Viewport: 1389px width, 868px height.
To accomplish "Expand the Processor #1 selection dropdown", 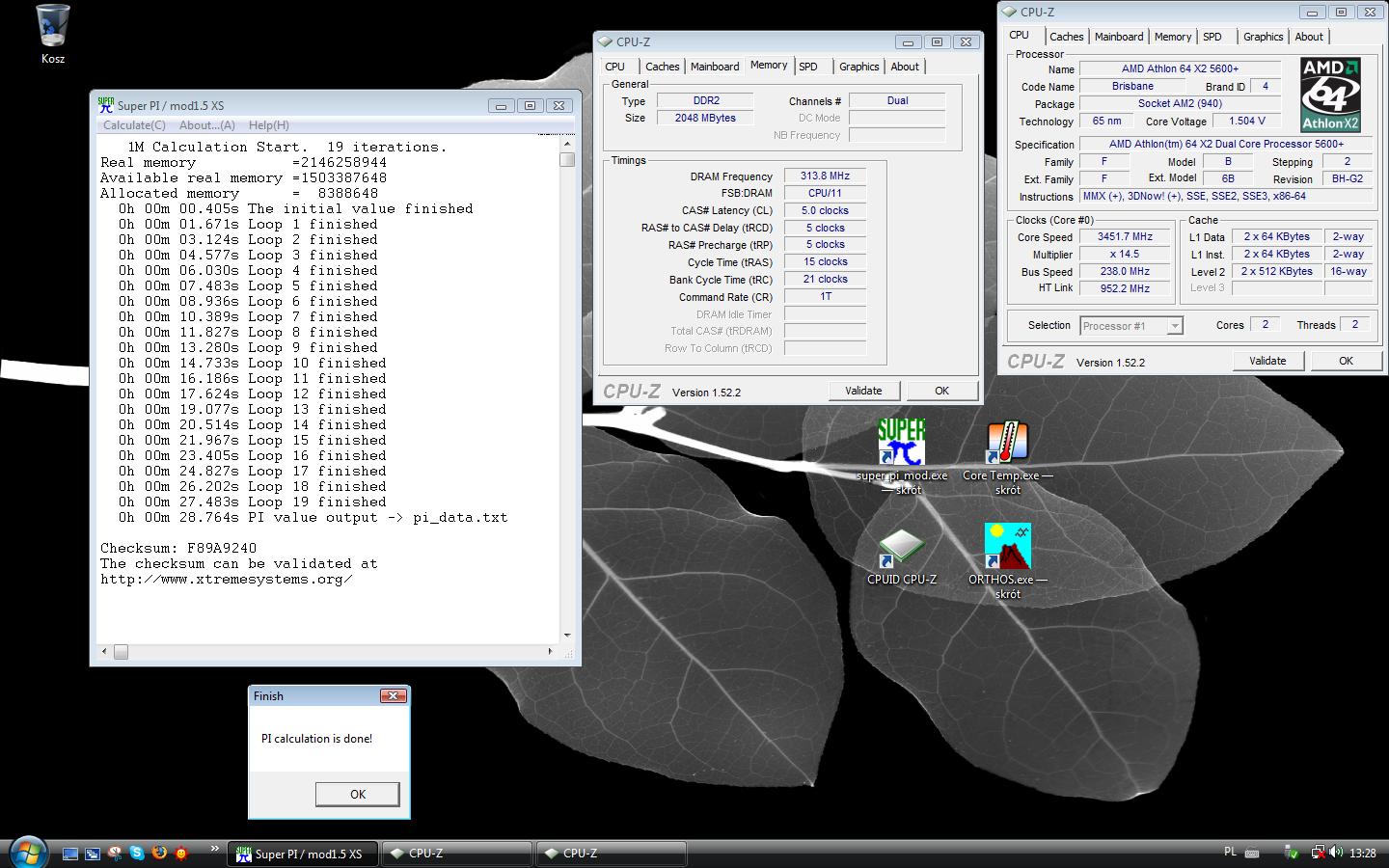I will pyautogui.click(x=1174, y=326).
